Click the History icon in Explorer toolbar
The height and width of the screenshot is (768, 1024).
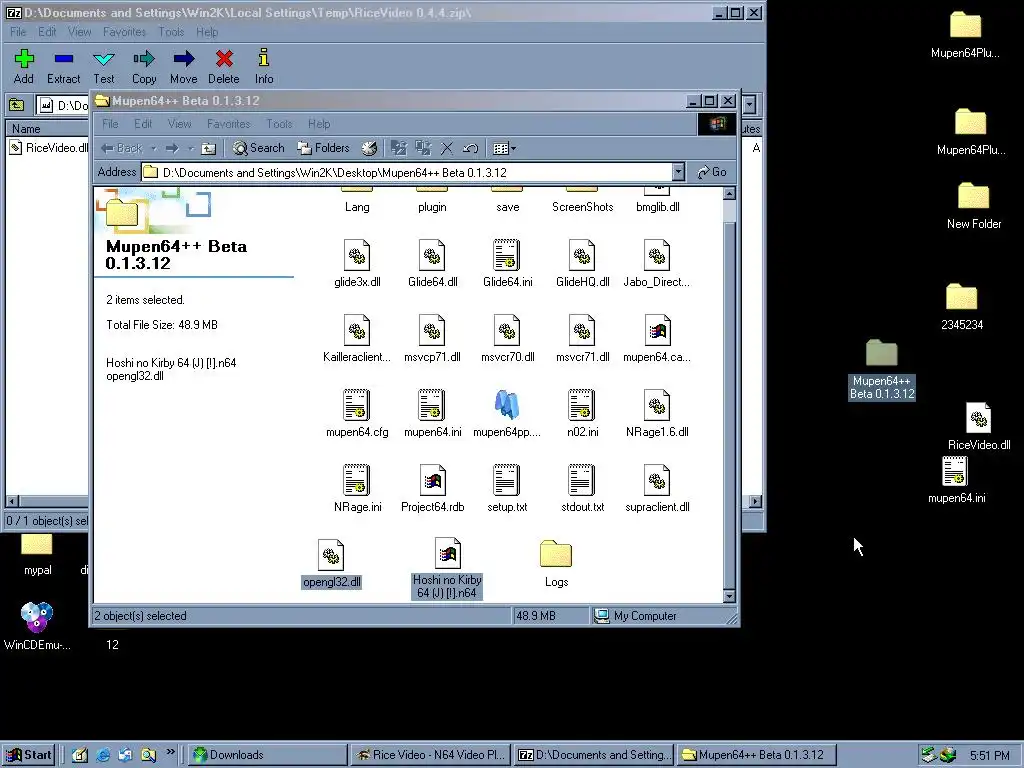(370, 148)
